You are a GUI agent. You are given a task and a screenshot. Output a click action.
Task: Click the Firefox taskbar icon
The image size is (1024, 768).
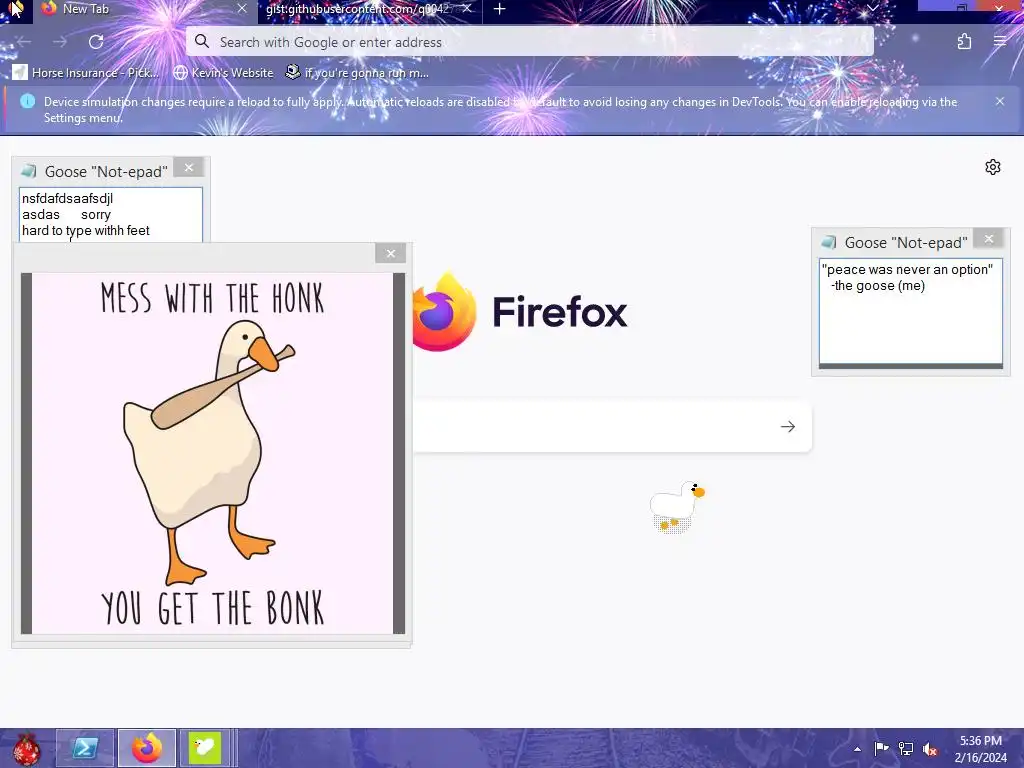147,748
